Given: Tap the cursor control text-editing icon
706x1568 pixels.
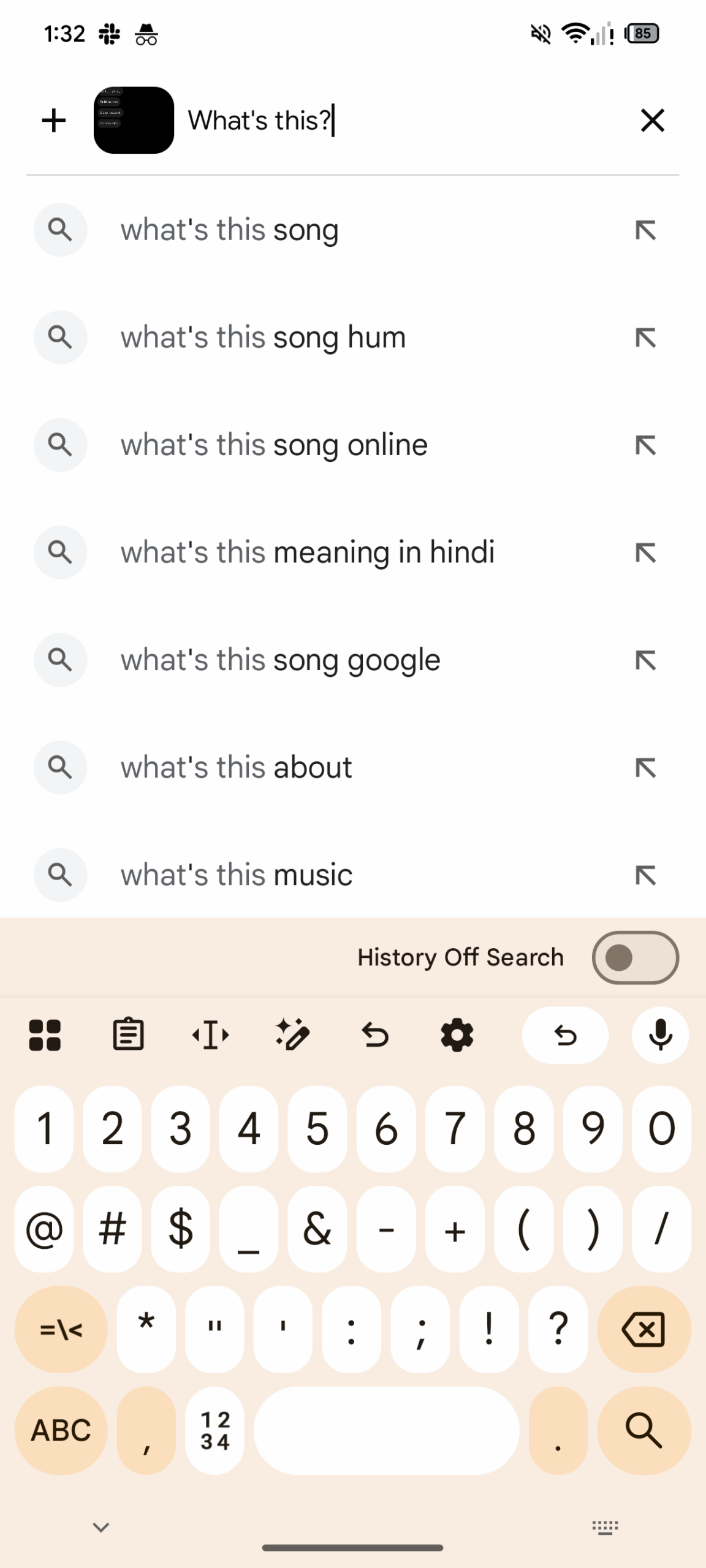Looking at the screenshot, I should (x=211, y=1035).
